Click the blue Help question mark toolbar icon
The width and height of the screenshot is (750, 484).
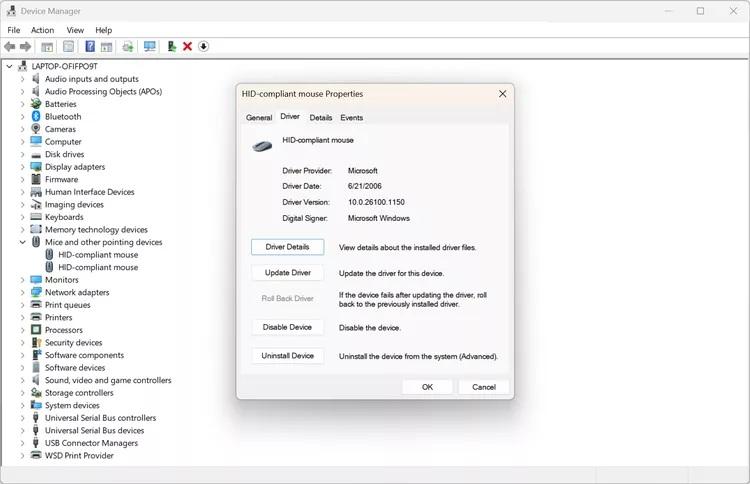pos(90,46)
